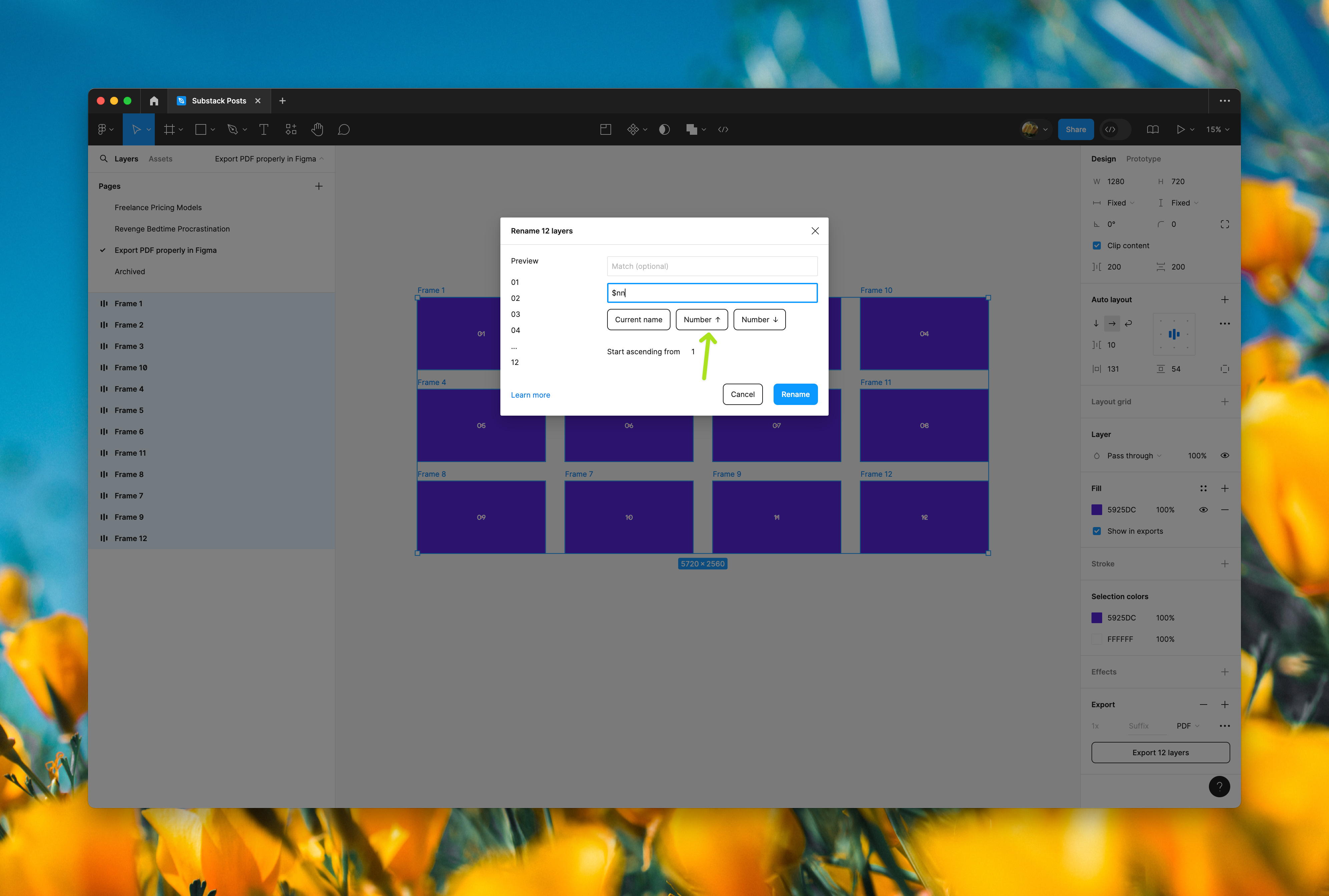Screen dimensions: 1329x896
Task: Insert descending Number token
Action: [759, 320]
